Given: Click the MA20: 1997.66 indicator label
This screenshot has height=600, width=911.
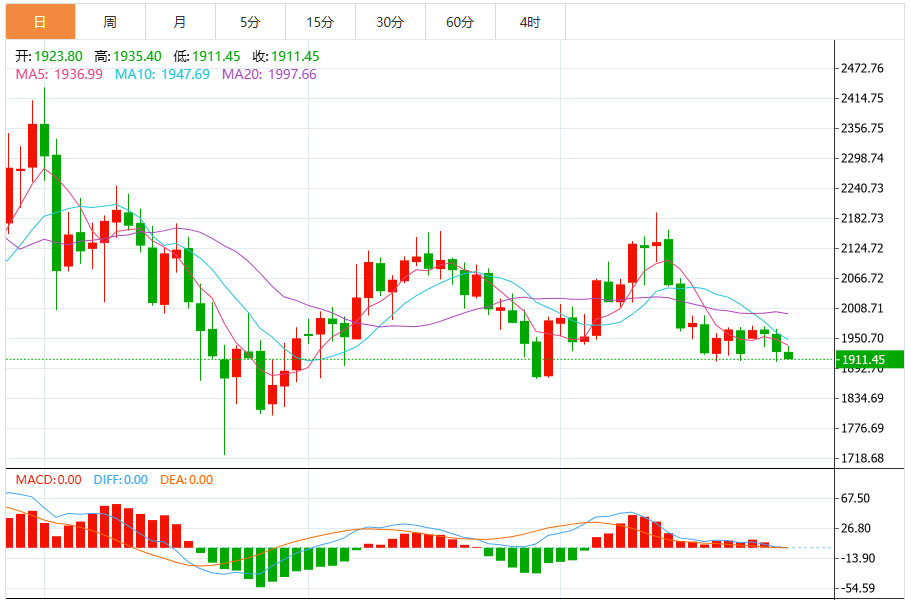Looking at the screenshot, I should 269,74.
